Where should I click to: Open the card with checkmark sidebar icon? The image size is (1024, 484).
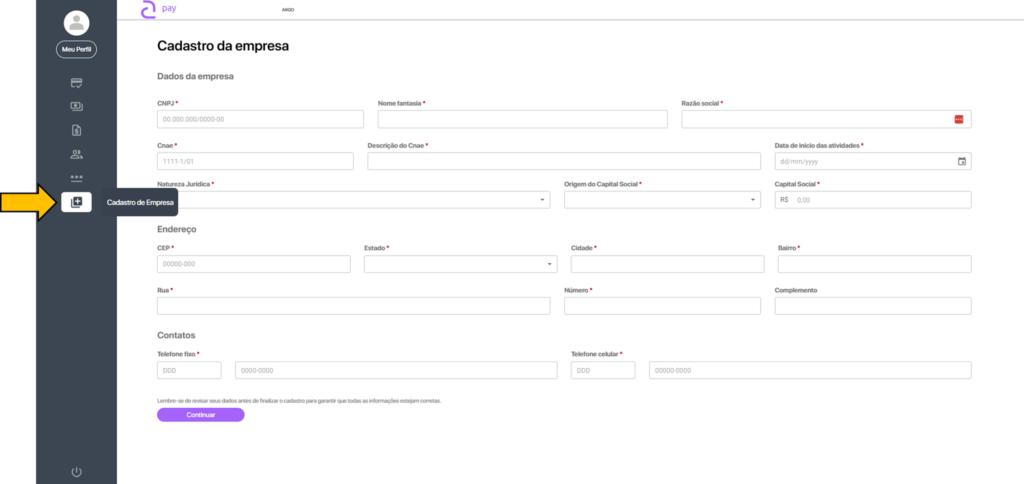[76, 82]
